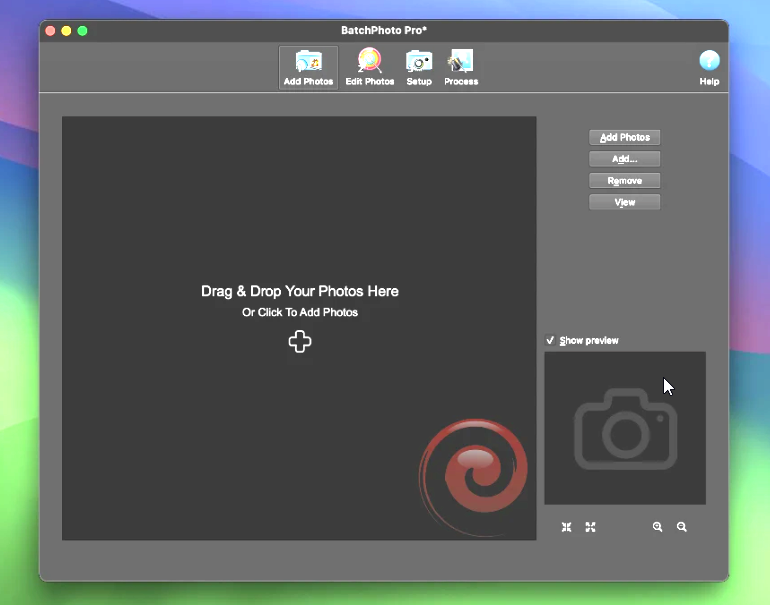
Task: Open the Help icon
Action: (709, 68)
